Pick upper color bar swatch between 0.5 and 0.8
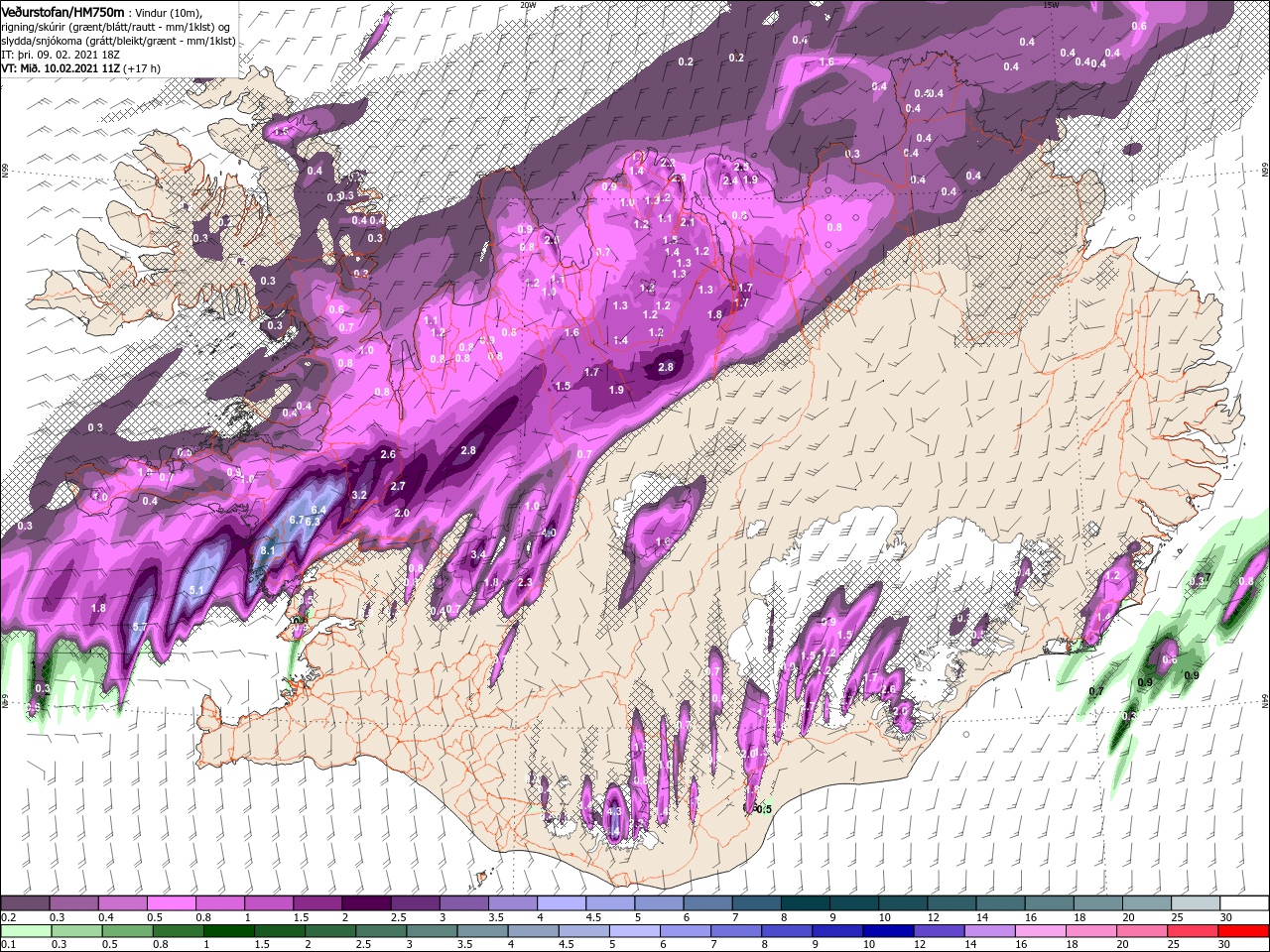The image size is (1270, 952). pyautogui.click(x=171, y=903)
